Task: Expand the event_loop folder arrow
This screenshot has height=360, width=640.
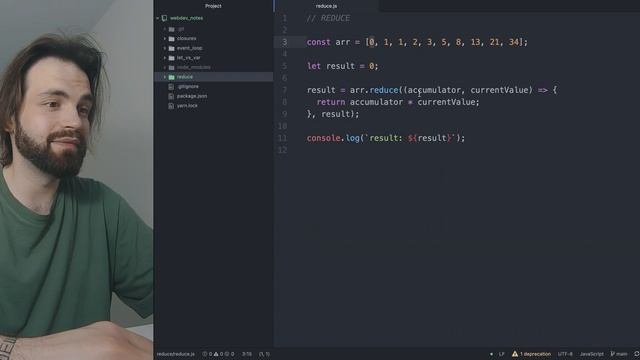Action: tap(165, 48)
